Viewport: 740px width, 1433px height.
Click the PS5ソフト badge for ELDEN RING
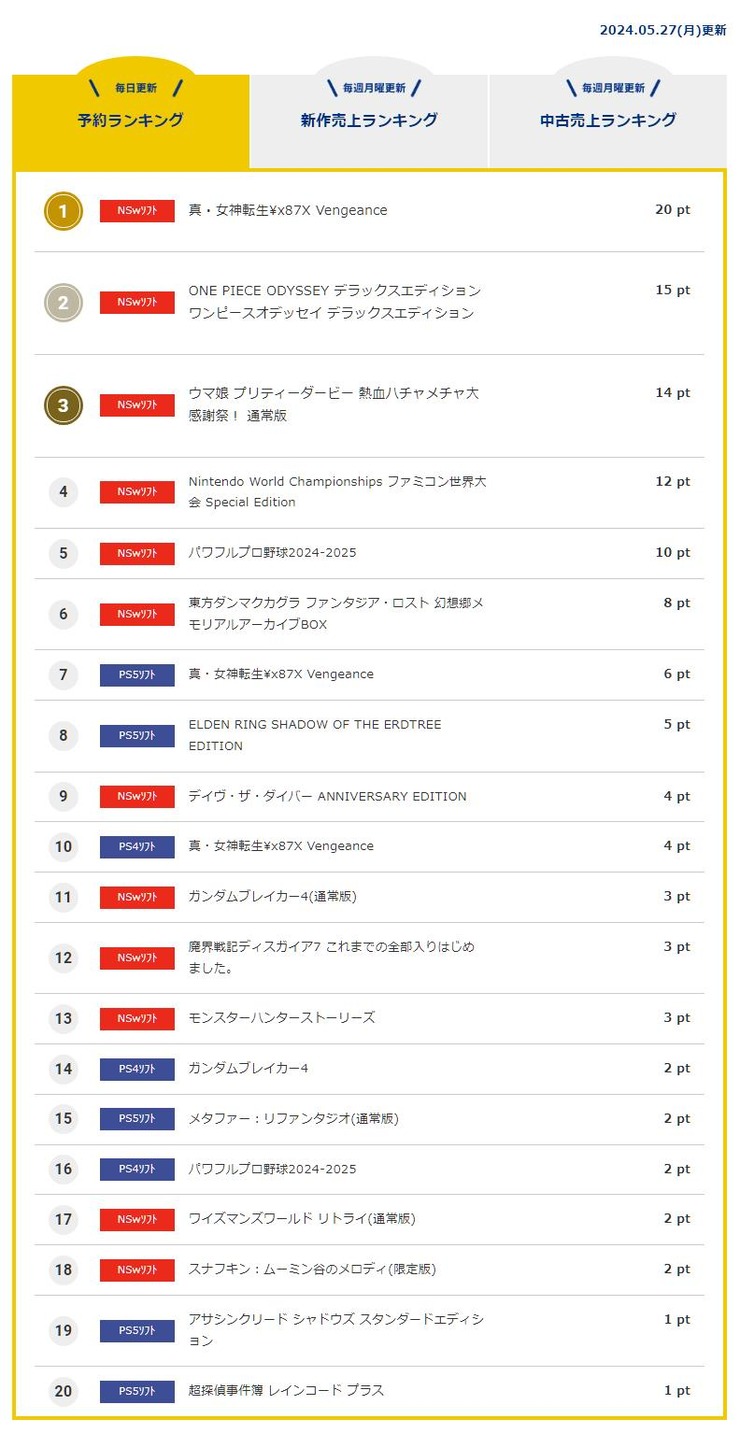coord(137,736)
